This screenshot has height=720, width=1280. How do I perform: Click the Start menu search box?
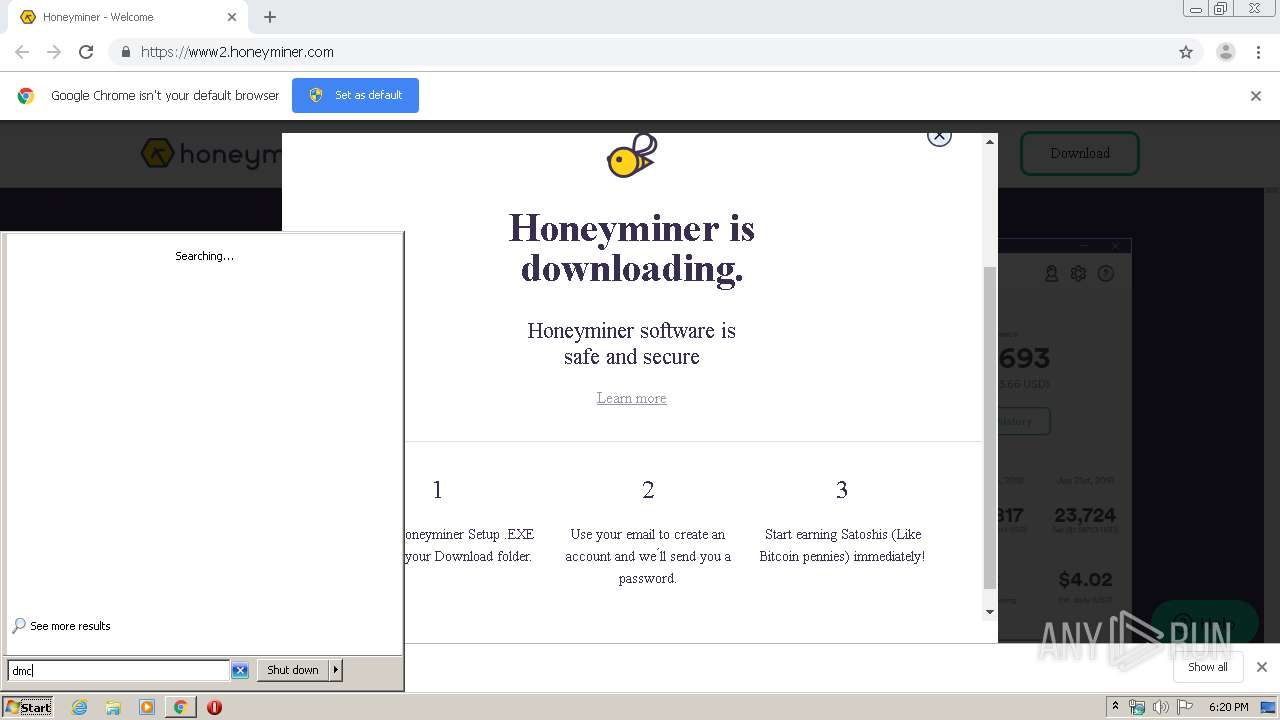click(x=118, y=670)
